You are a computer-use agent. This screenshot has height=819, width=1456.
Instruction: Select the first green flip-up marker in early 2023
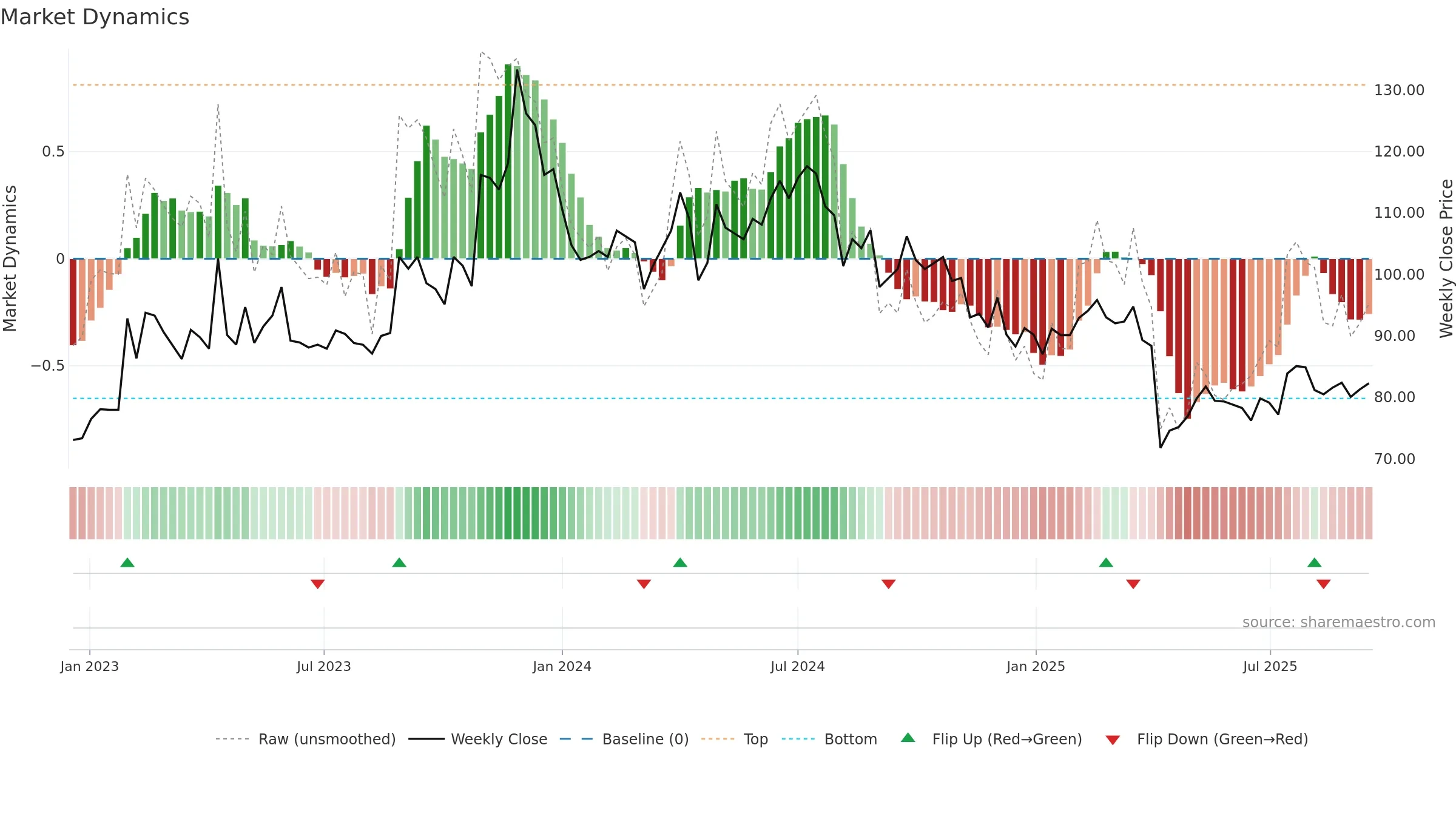(x=127, y=562)
